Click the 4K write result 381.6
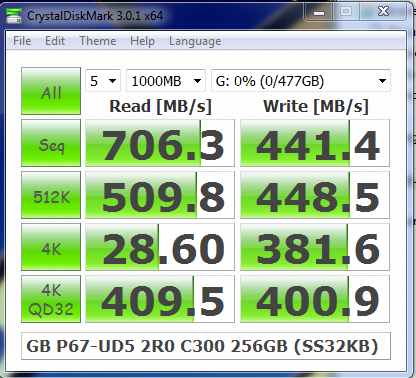Viewport: 416px width, 378px height. click(x=315, y=247)
